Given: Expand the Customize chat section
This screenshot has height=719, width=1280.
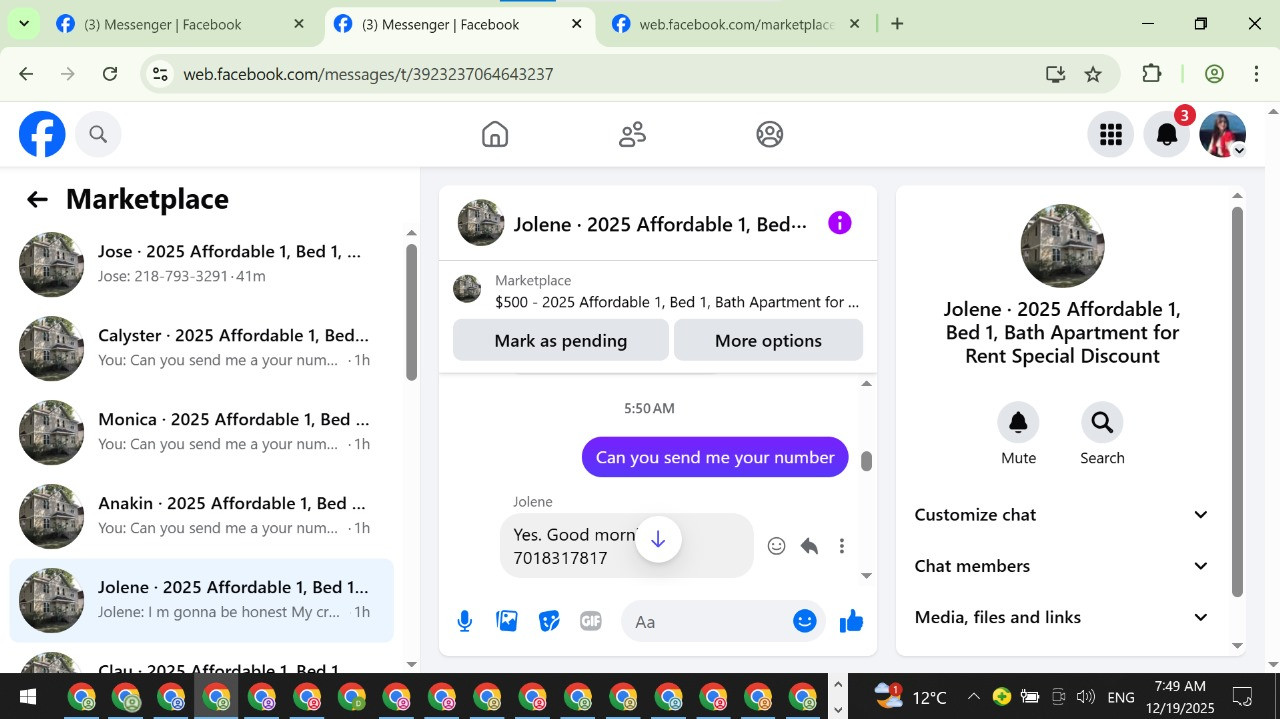Looking at the screenshot, I should click(1062, 515).
